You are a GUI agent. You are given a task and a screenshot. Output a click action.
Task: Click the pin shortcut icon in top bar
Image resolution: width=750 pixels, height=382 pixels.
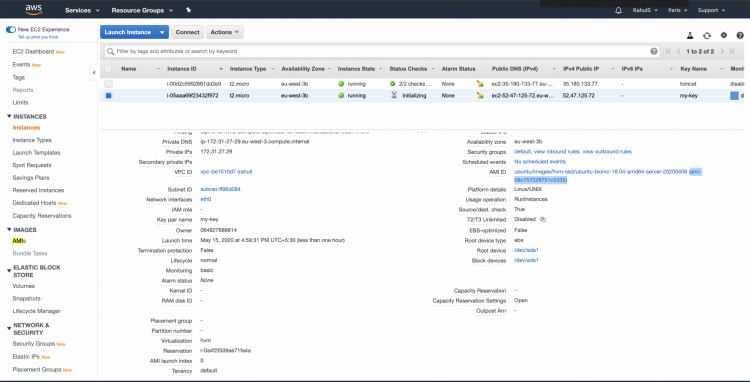coord(188,10)
